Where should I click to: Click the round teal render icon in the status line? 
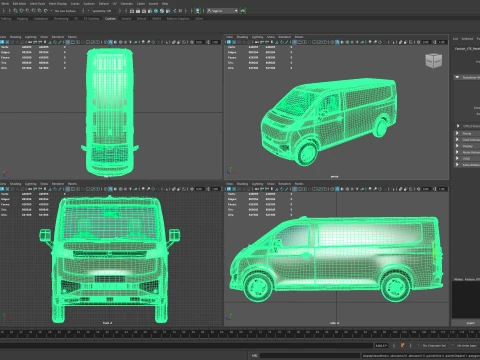(156, 11)
